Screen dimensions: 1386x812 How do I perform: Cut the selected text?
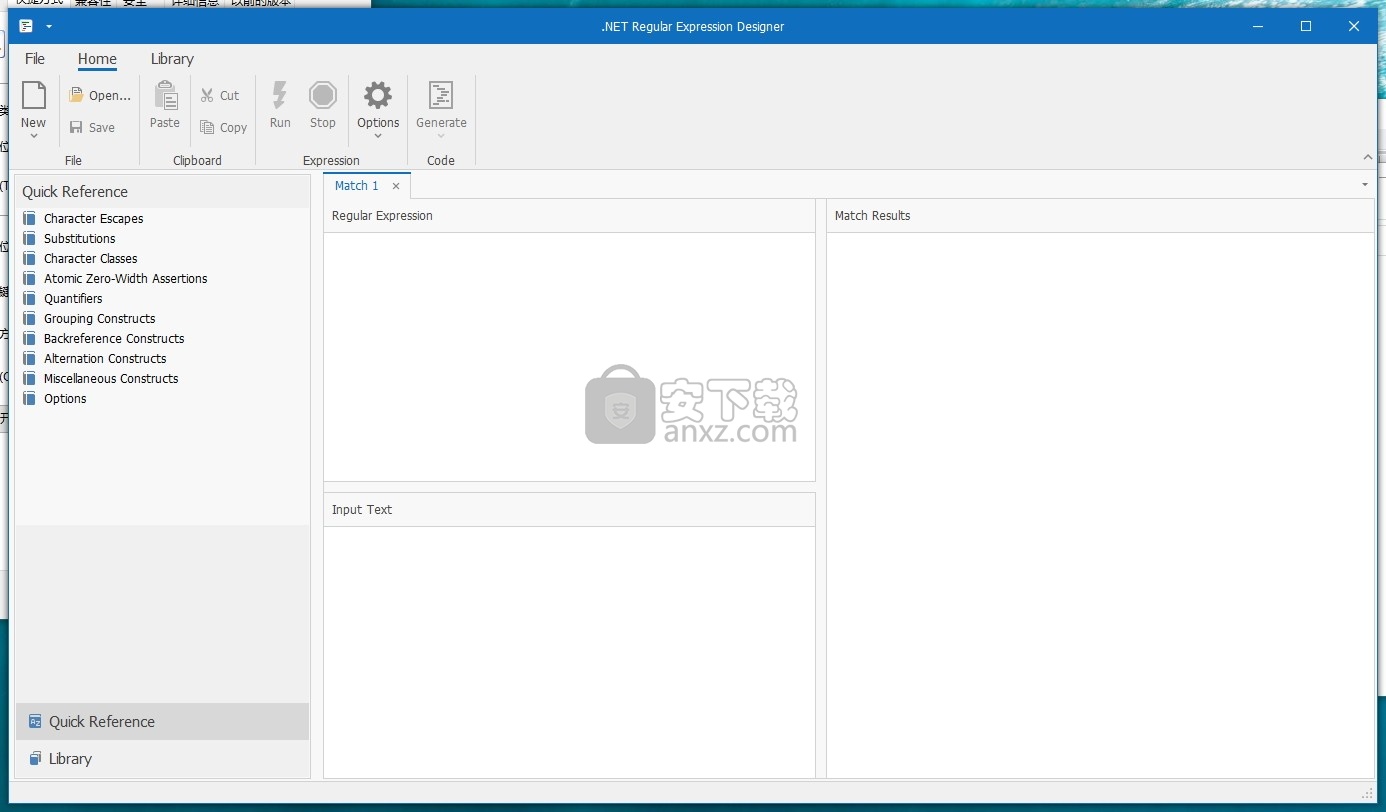[220, 96]
